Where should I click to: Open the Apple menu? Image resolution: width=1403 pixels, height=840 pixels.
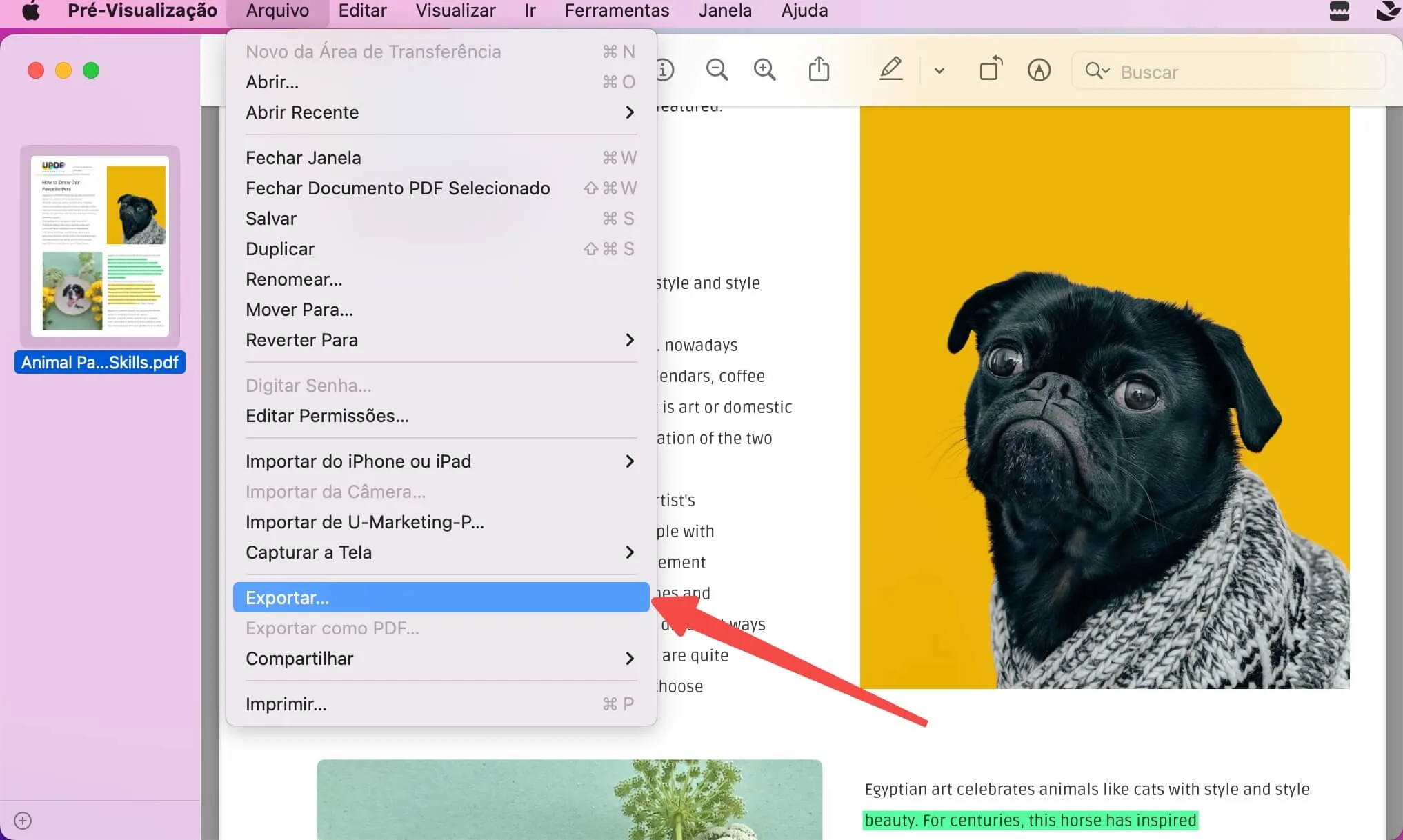(29, 10)
